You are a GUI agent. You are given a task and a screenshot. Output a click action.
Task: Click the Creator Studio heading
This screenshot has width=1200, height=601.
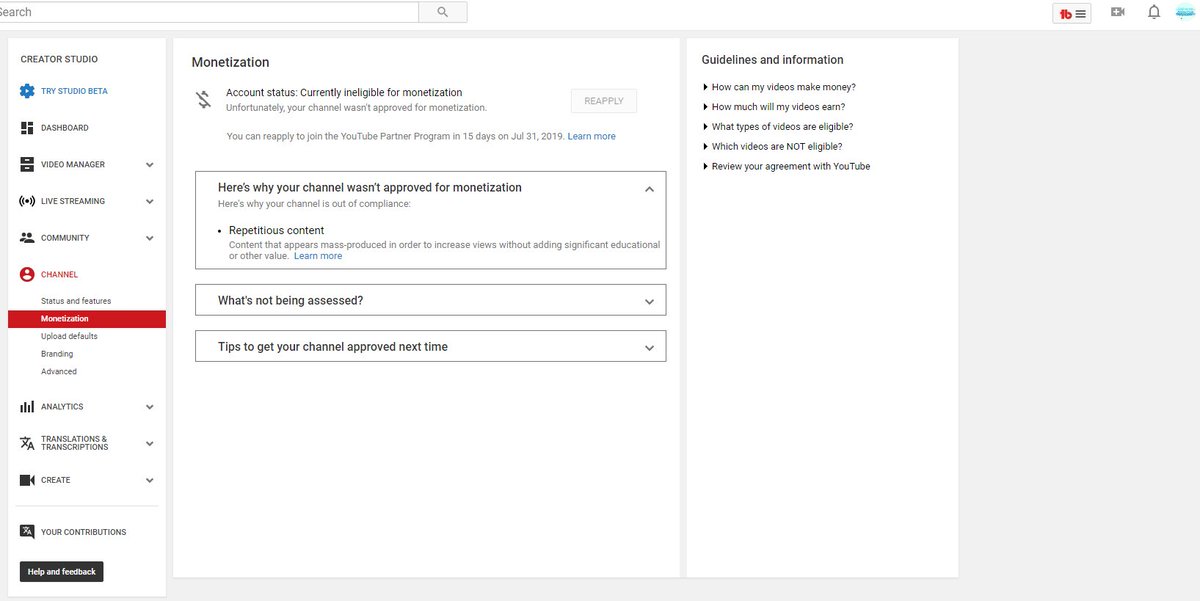[x=59, y=59]
